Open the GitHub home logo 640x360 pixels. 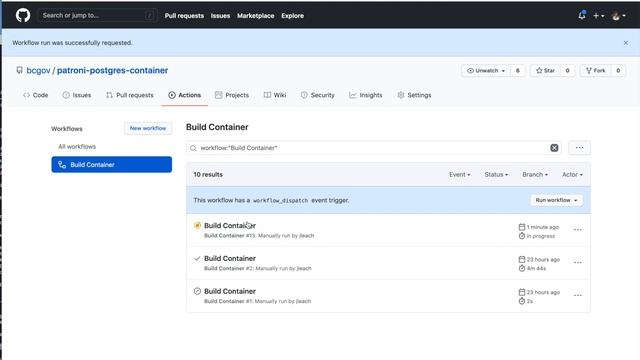(23, 16)
